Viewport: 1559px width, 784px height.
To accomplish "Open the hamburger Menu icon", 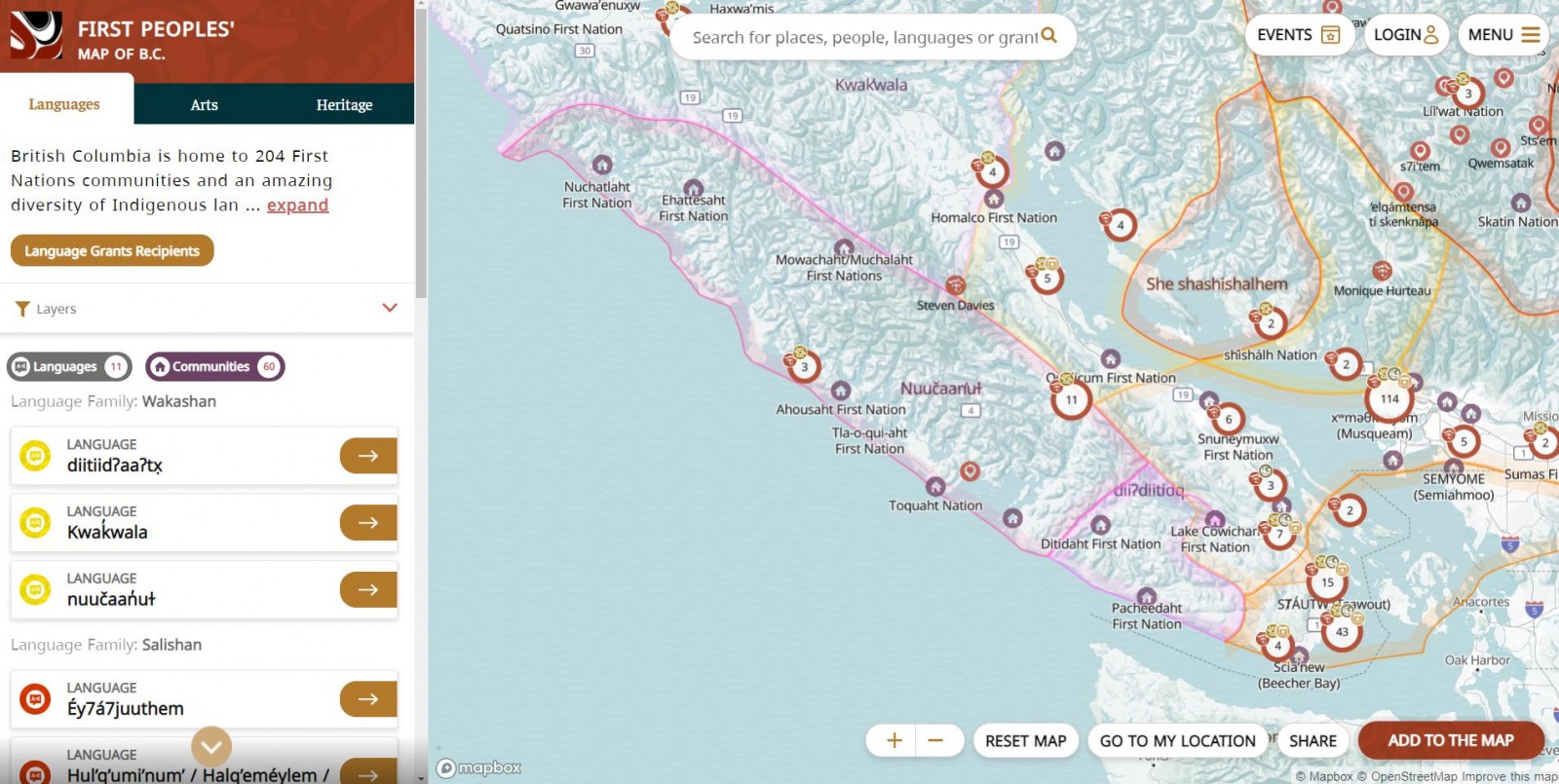I will [x=1530, y=35].
